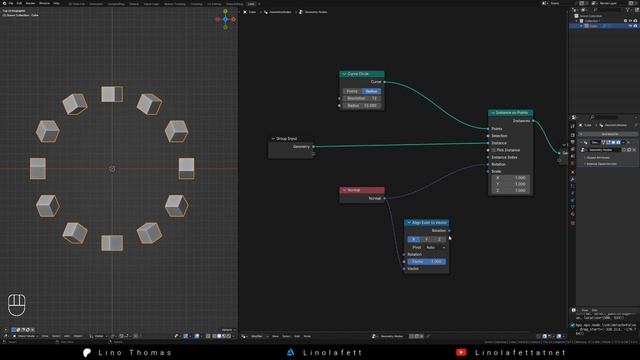Screen dimensions: 640x360
Task: Click the red X axis on the navigation gizmo
Action: coord(233,19)
